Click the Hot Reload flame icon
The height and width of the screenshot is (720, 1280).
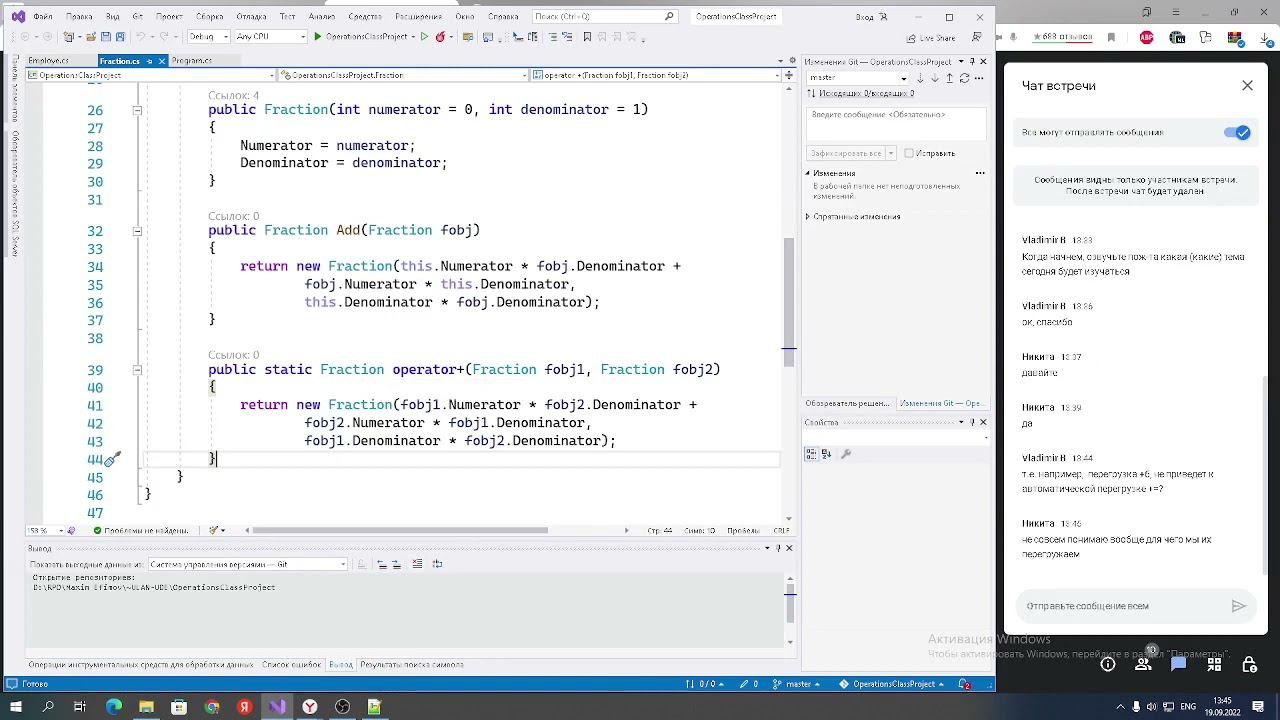point(440,37)
